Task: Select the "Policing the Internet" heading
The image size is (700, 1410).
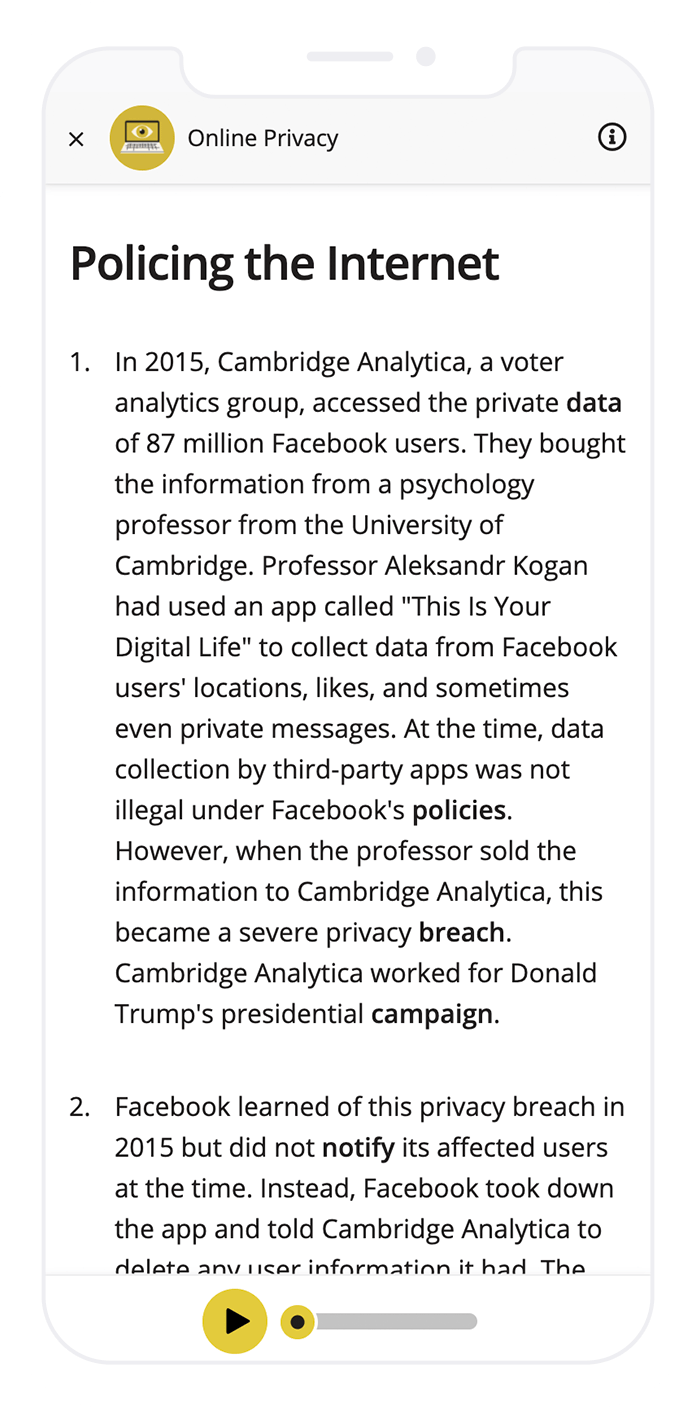Action: click(284, 263)
